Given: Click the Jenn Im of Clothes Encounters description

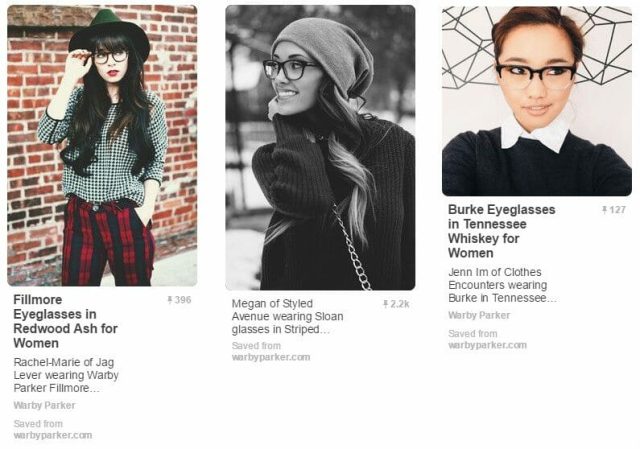Looking at the screenshot, I should coord(502,285).
